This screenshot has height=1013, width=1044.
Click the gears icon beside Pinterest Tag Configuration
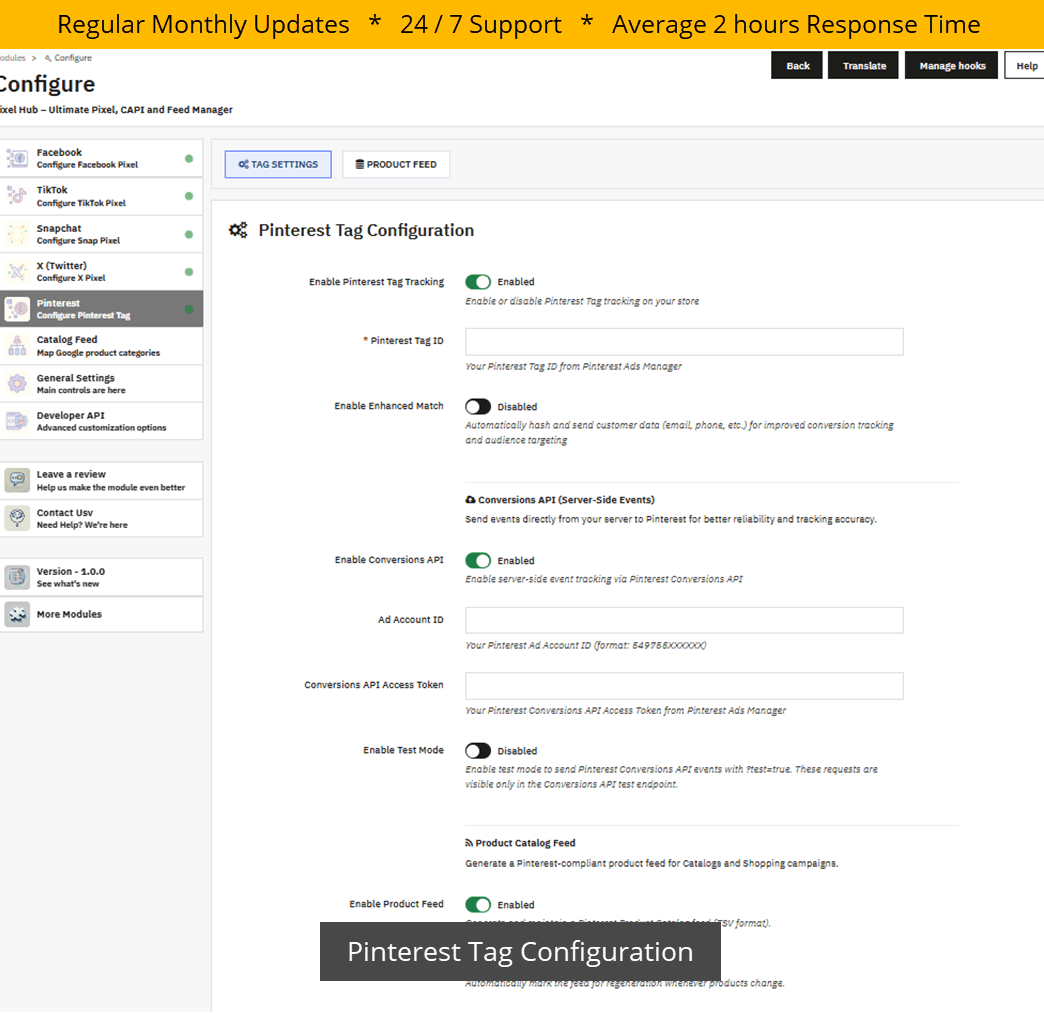click(x=238, y=230)
